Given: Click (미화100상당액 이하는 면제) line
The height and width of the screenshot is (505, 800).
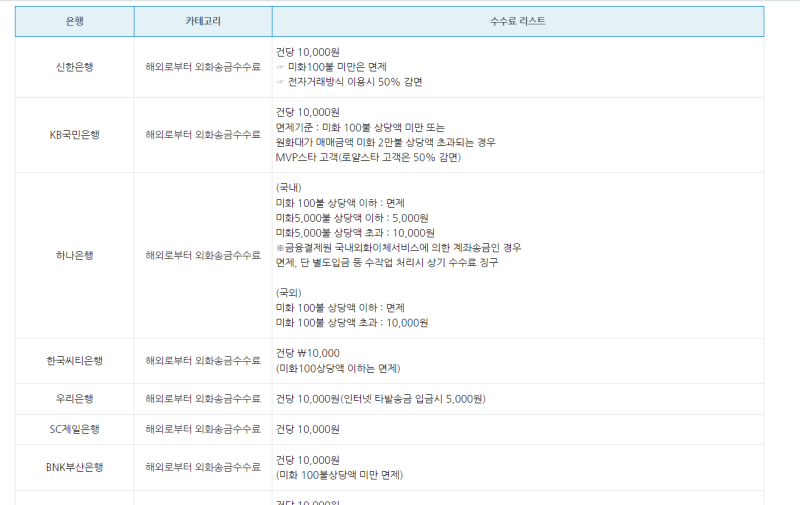Looking at the screenshot, I should (x=338, y=368).
